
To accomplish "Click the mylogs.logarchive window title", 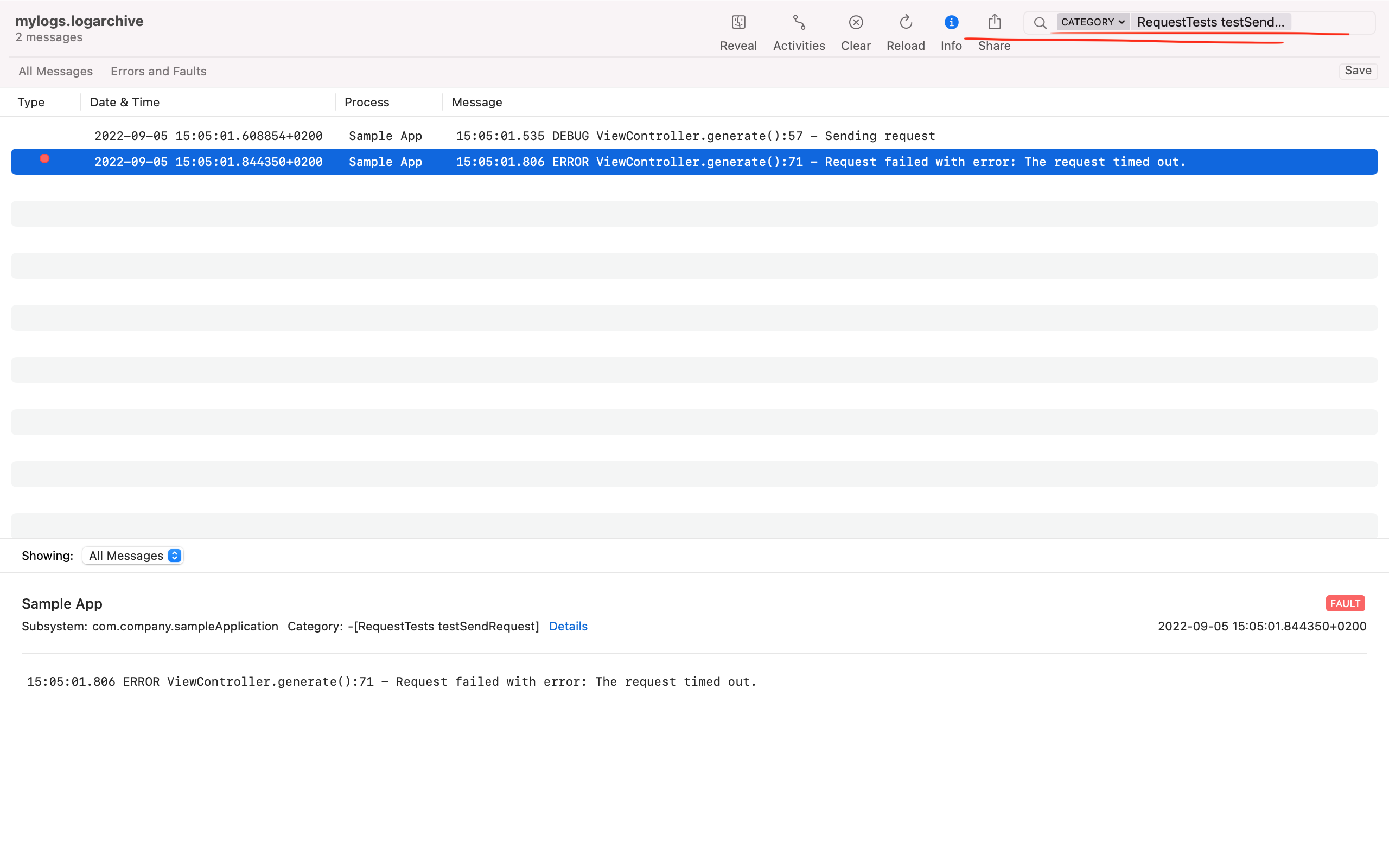I will [79, 21].
